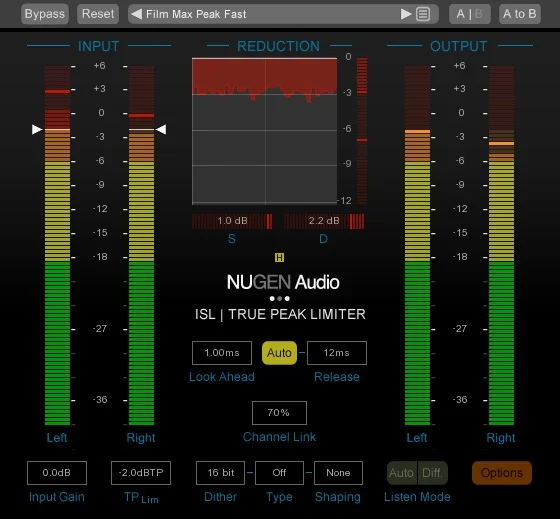Image resolution: width=560 pixels, height=519 pixels.
Task: Copy settings with A to B
Action: pyautogui.click(x=520, y=14)
